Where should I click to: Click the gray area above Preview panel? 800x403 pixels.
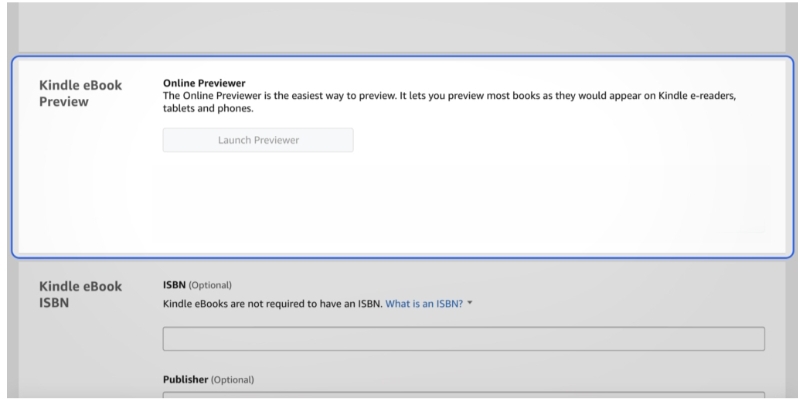coord(400,25)
